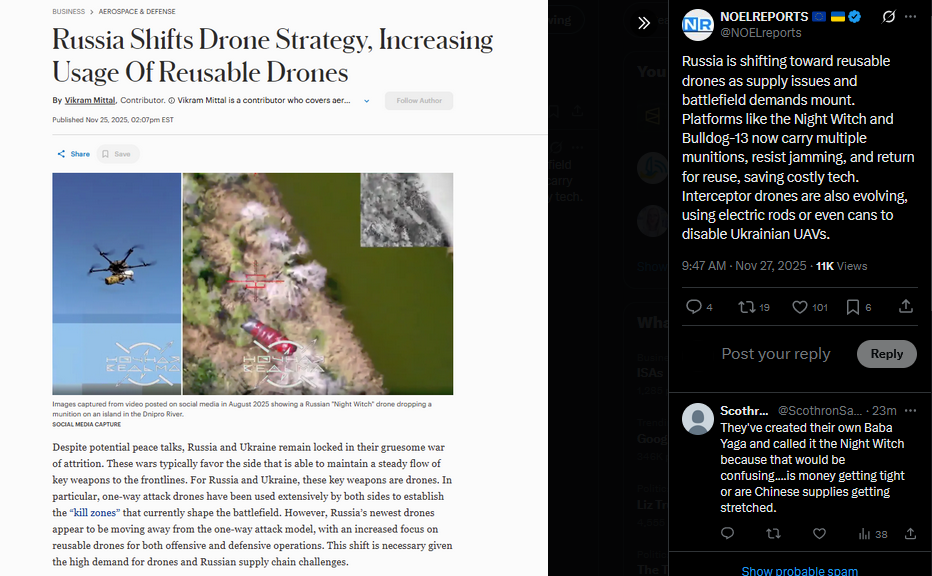Like Scothron's comment
932x576 pixels.
click(x=819, y=534)
